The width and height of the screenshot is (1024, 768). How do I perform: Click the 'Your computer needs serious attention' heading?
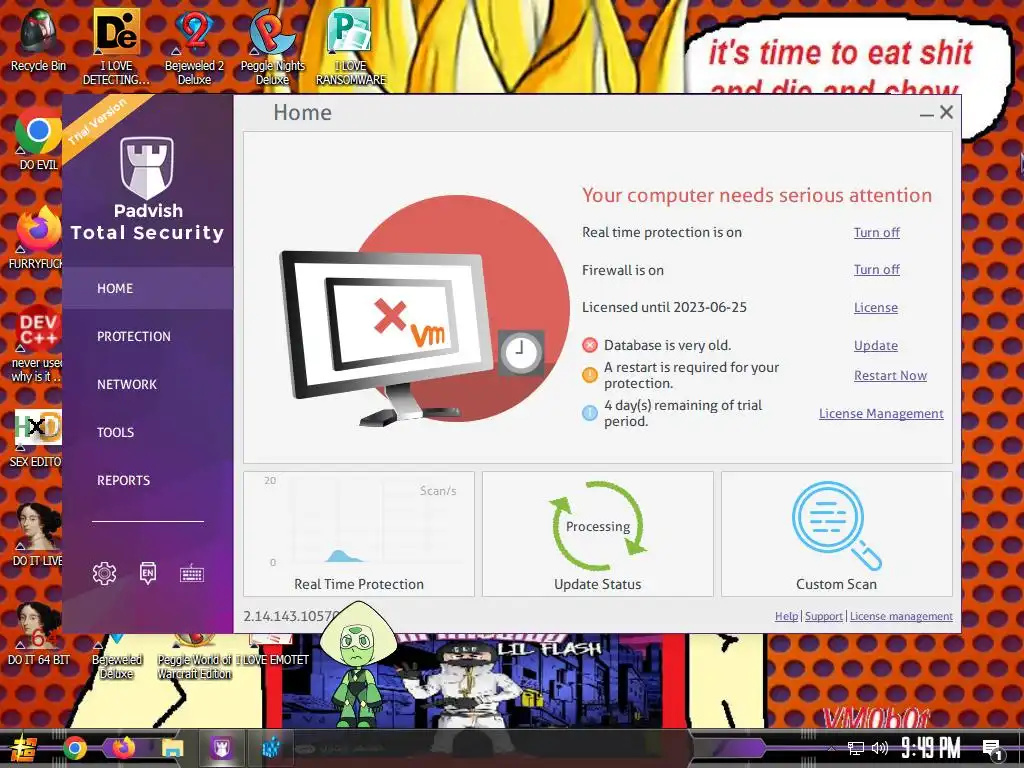[757, 195]
